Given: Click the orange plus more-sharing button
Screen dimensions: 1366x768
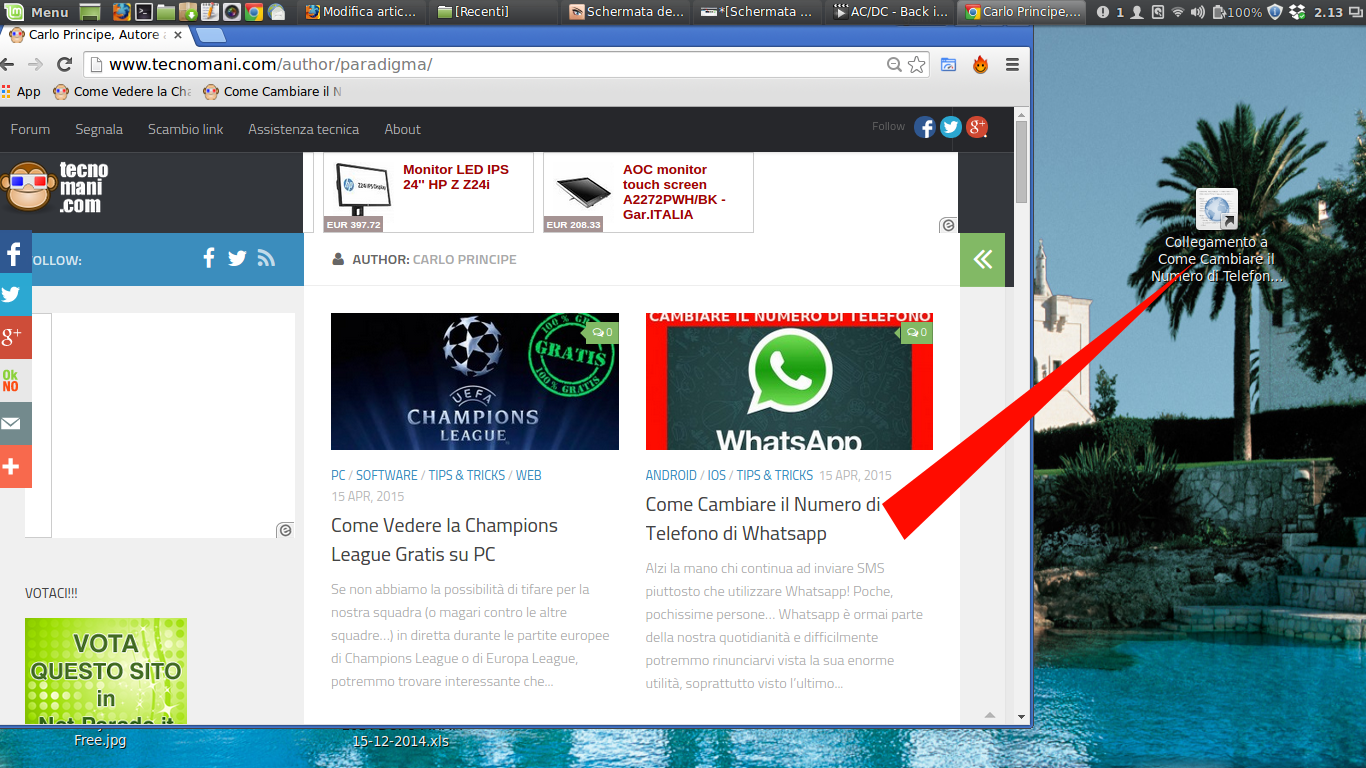Looking at the screenshot, I should pyautogui.click(x=15, y=466).
